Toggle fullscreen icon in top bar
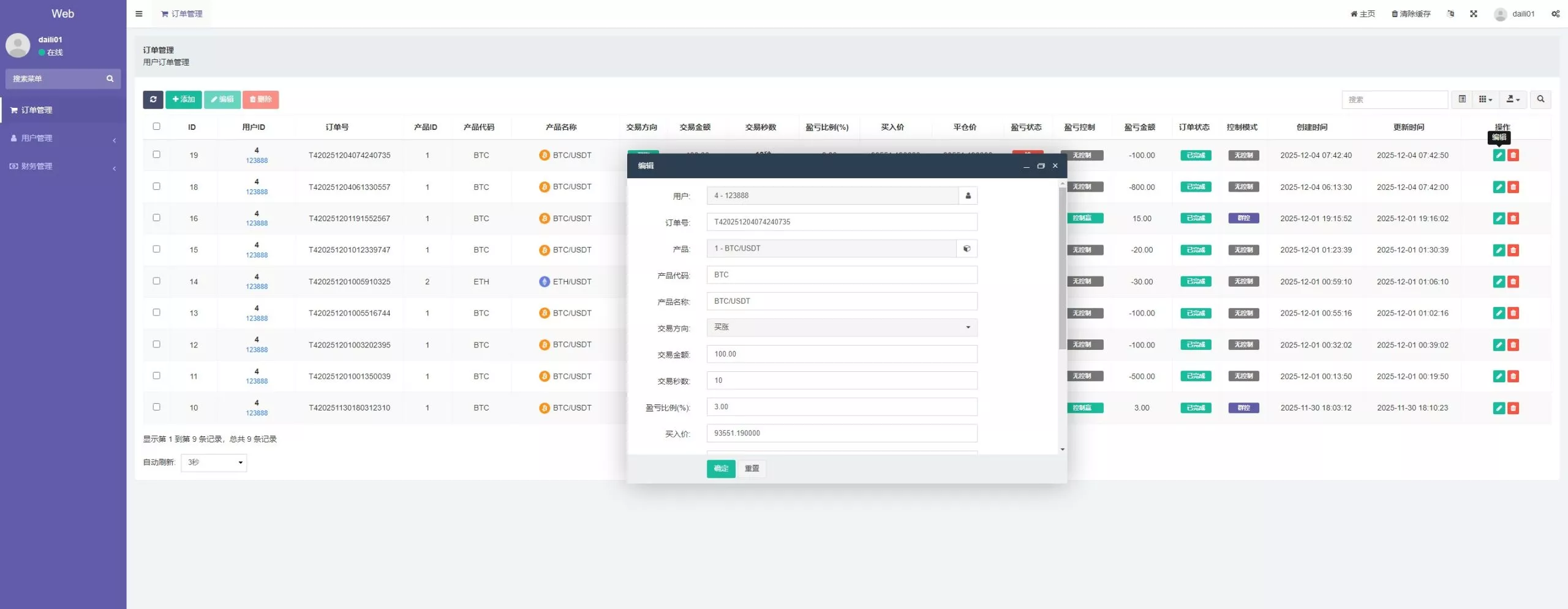 click(x=1473, y=13)
